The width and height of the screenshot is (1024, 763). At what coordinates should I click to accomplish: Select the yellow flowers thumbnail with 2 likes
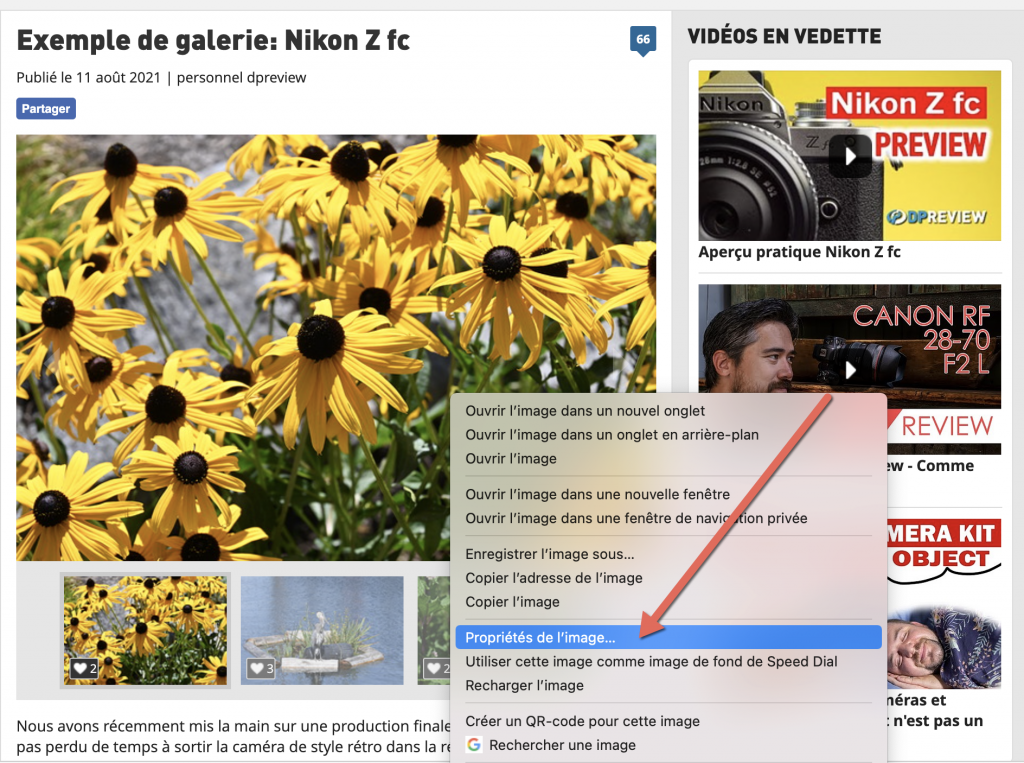point(145,630)
